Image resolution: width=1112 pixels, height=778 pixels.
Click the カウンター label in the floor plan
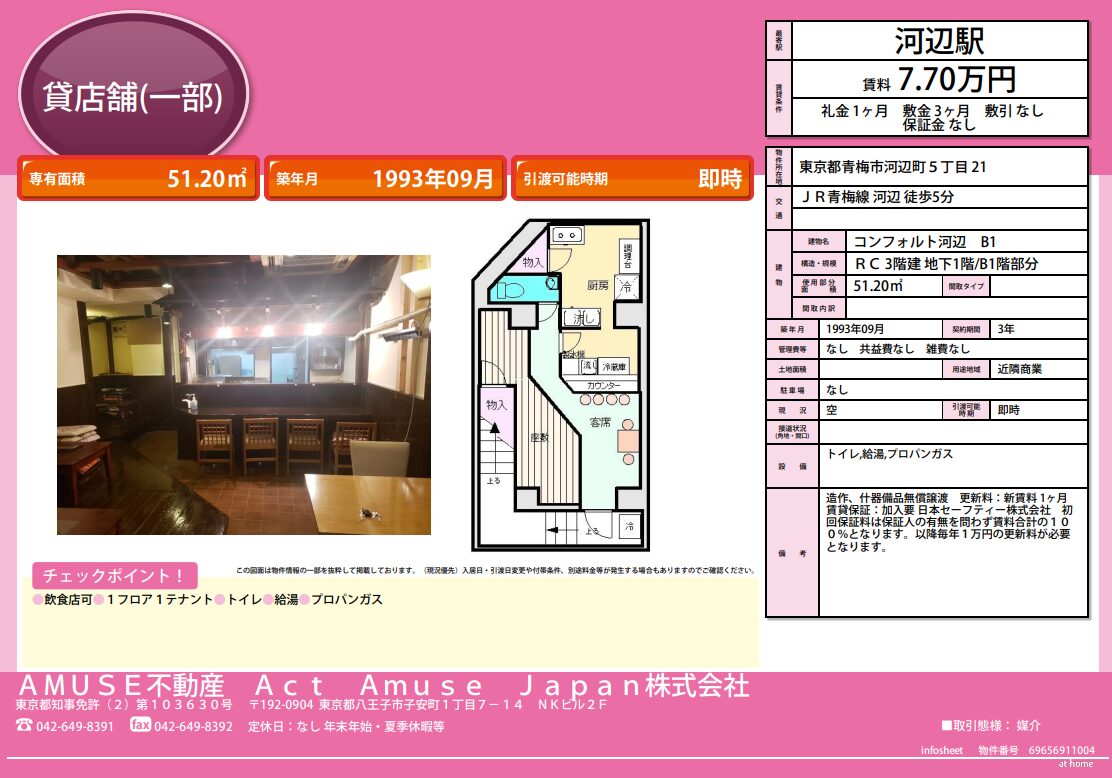coord(603,386)
